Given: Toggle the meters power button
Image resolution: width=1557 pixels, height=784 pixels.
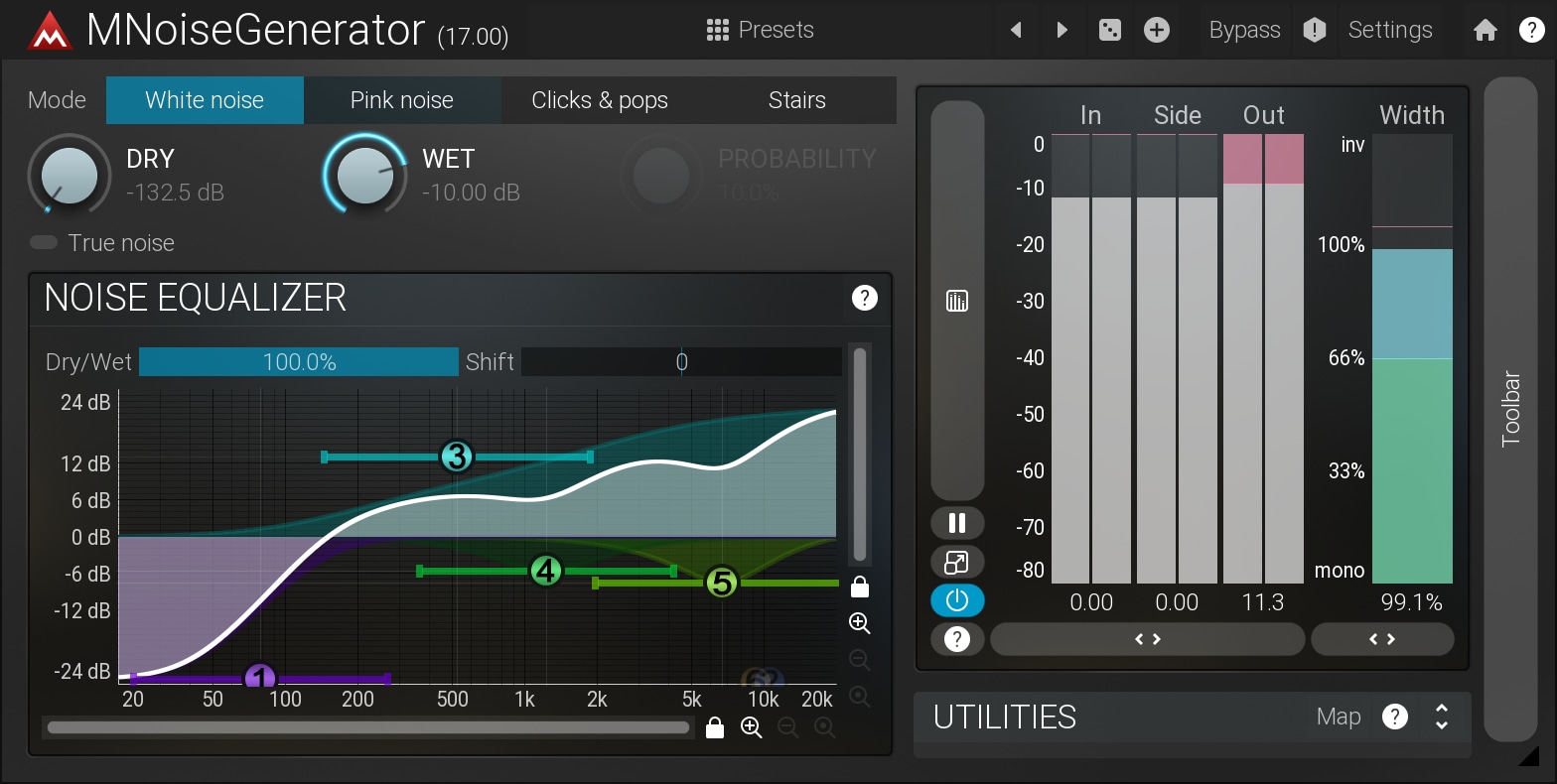Looking at the screenshot, I should pos(957,600).
